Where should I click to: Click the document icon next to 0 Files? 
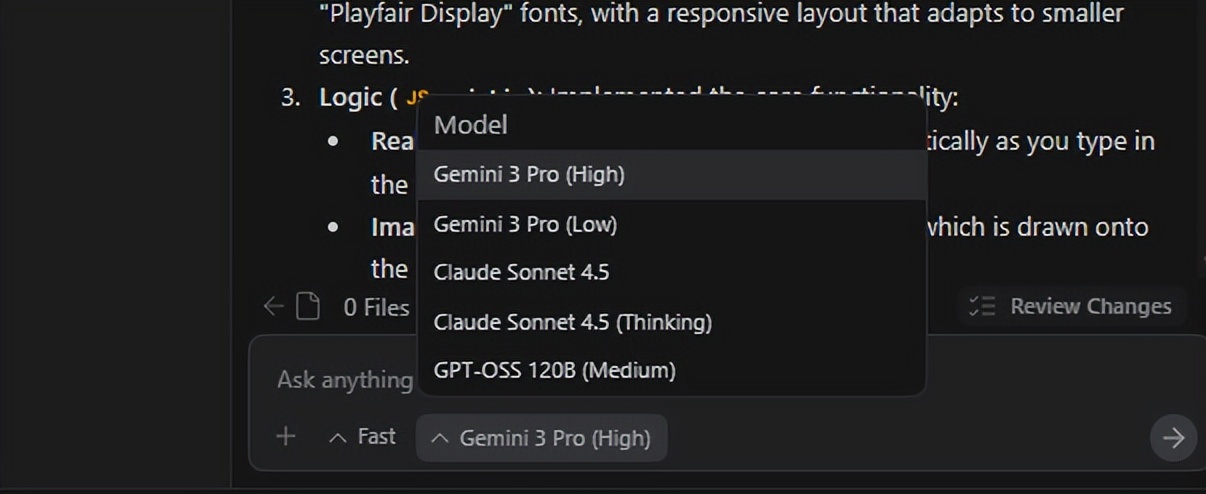pos(308,306)
